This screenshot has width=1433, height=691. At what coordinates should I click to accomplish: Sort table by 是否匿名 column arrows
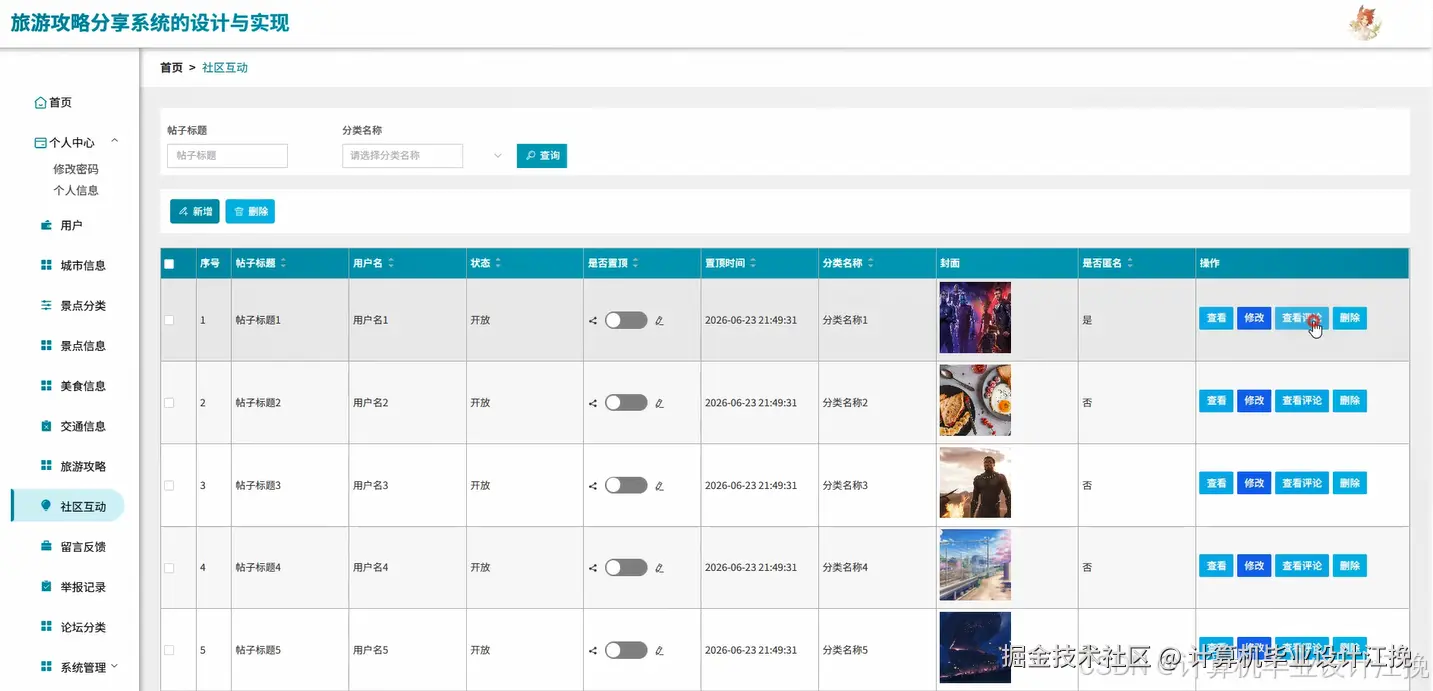tap(1130, 263)
